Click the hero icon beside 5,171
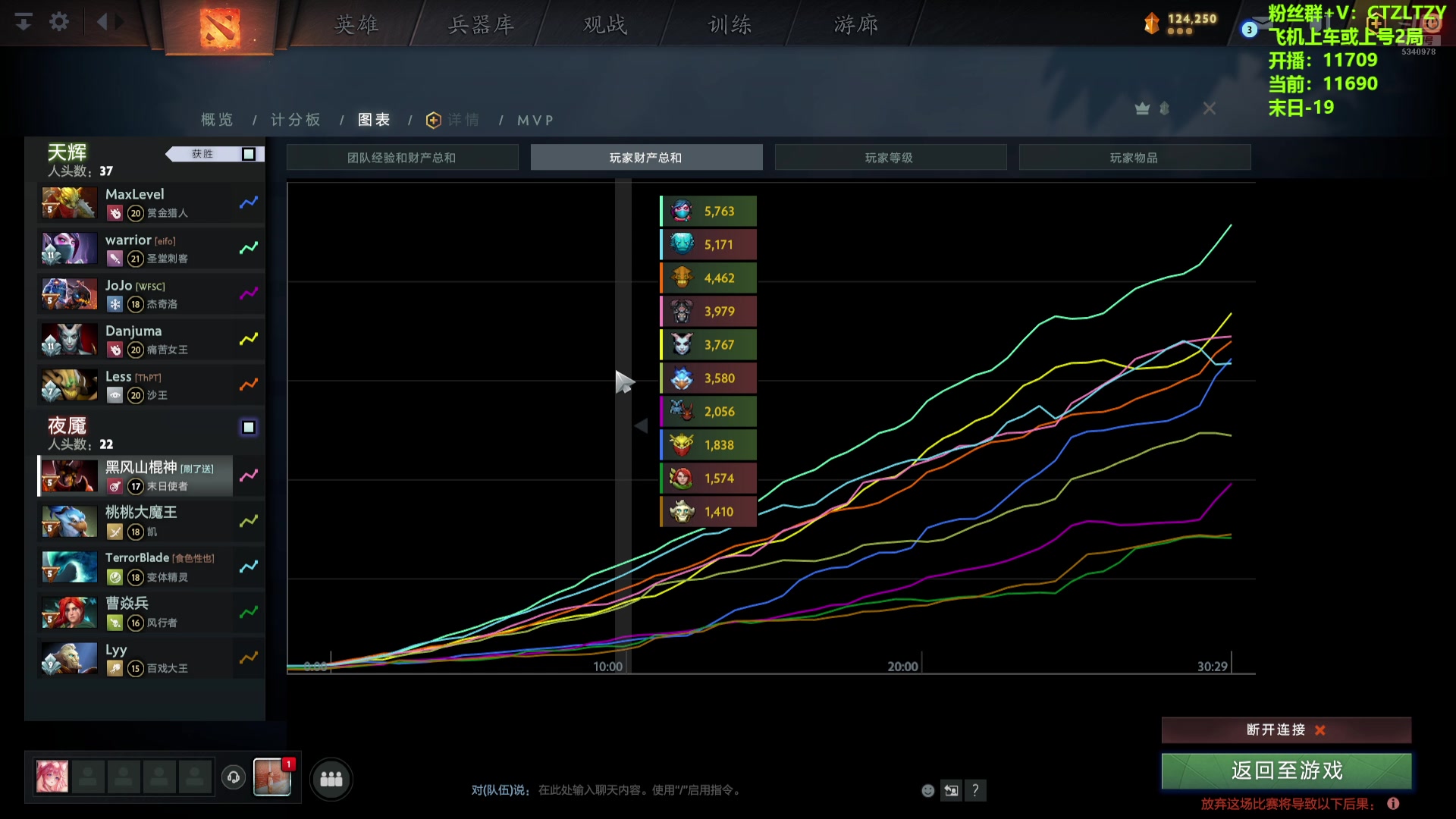Viewport: 1456px width, 819px height. (682, 244)
